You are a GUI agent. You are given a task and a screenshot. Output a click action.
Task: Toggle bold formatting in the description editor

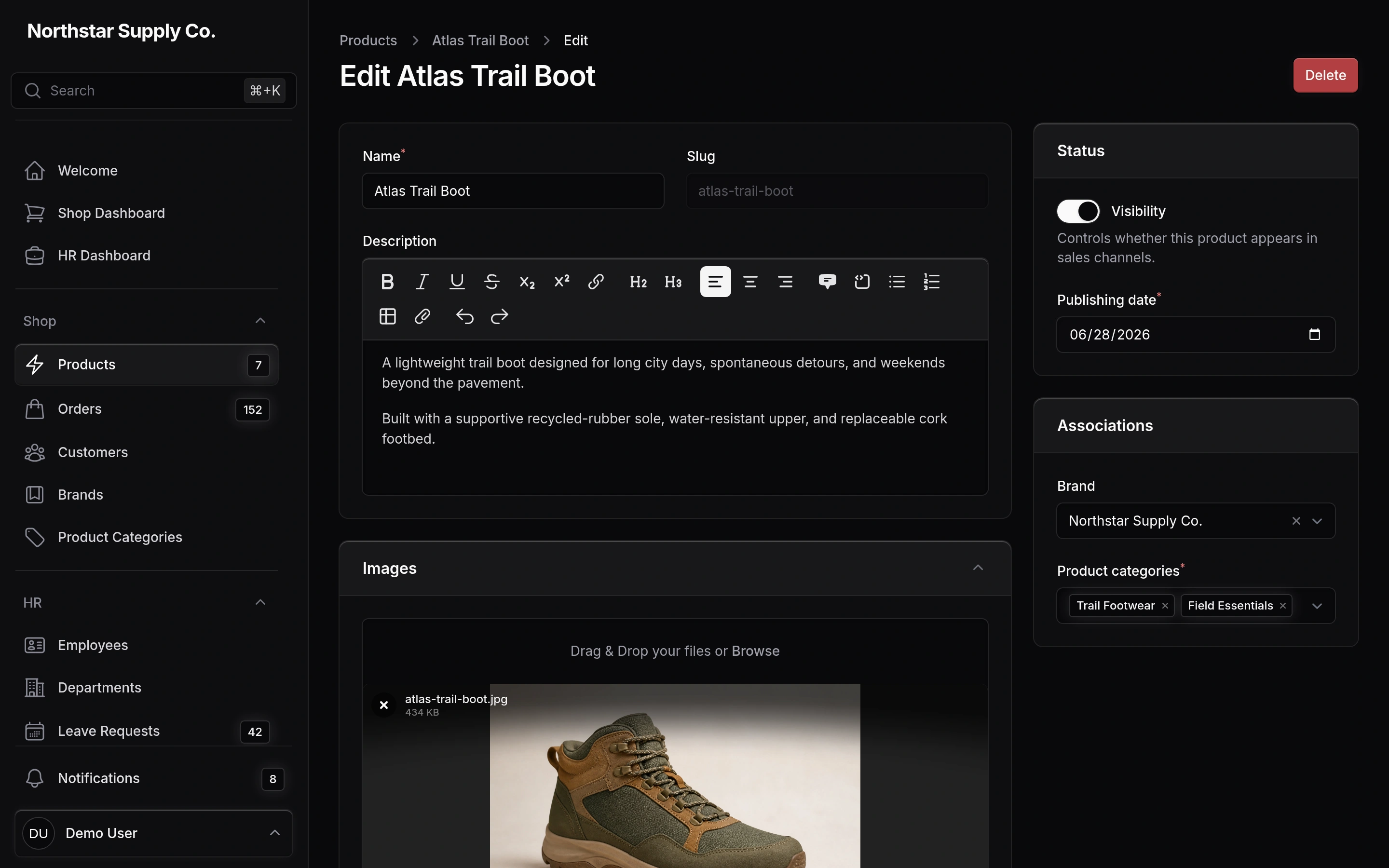[387, 281]
